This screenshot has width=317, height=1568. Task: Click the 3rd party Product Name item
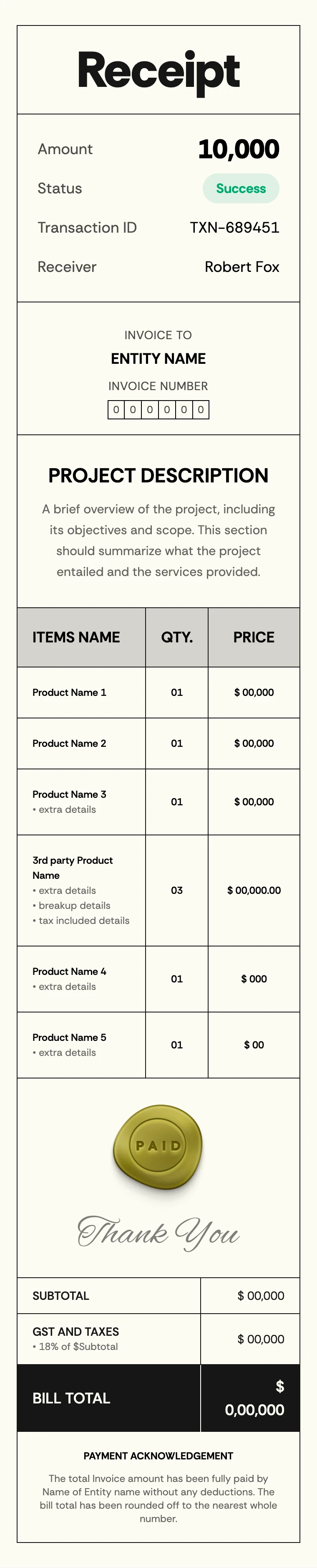(x=72, y=868)
